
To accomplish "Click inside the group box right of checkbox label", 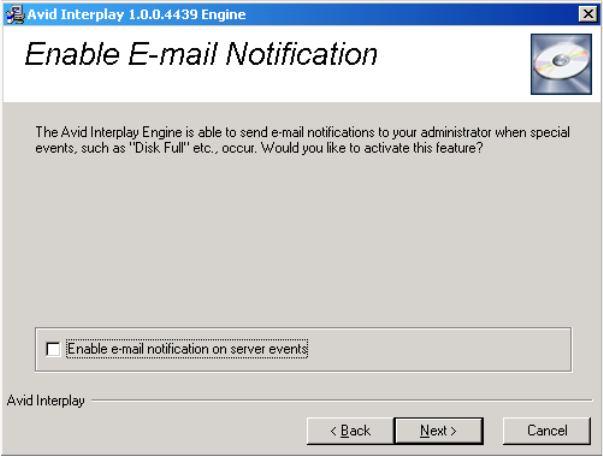I will pyautogui.click(x=440, y=349).
